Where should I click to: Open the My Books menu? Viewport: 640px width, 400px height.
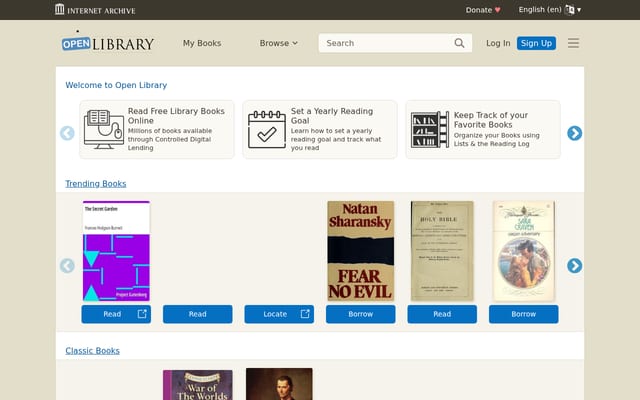[x=202, y=43]
